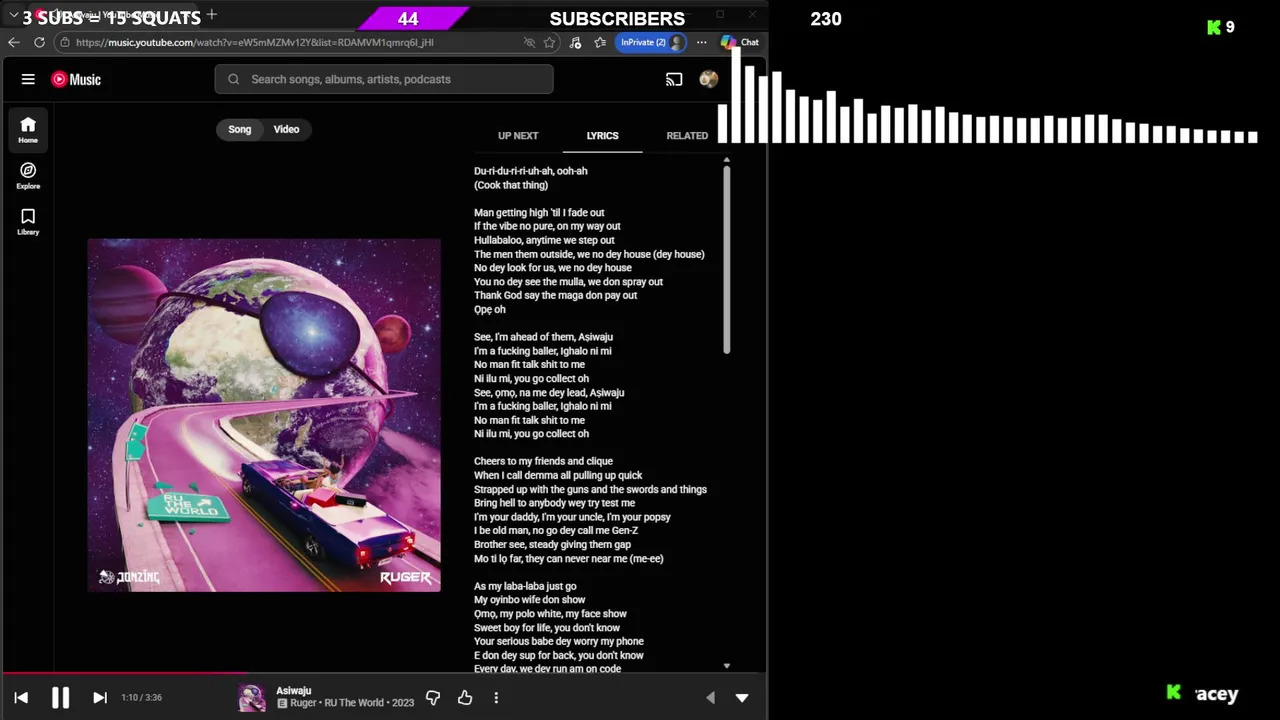The height and width of the screenshot is (720, 1280).
Task: Click the song progress bar
Action: pyautogui.click(x=384, y=674)
